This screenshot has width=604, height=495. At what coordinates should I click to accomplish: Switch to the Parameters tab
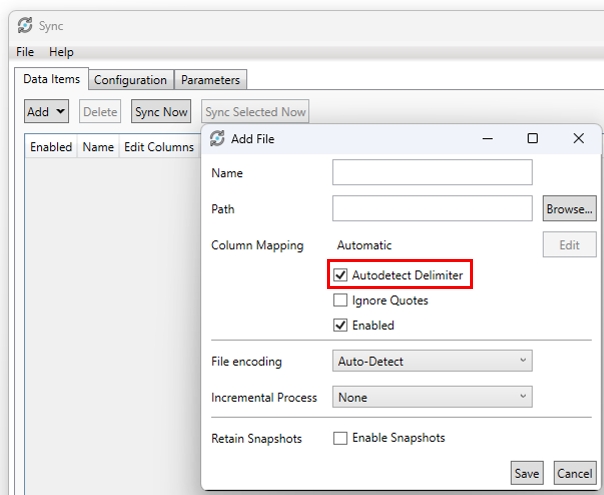pyautogui.click(x=210, y=80)
